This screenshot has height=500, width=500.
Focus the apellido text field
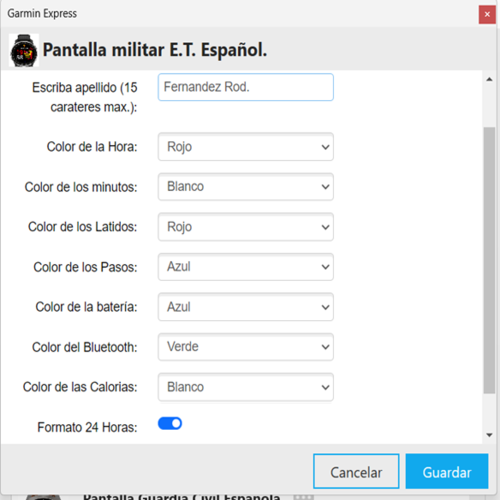click(x=246, y=87)
